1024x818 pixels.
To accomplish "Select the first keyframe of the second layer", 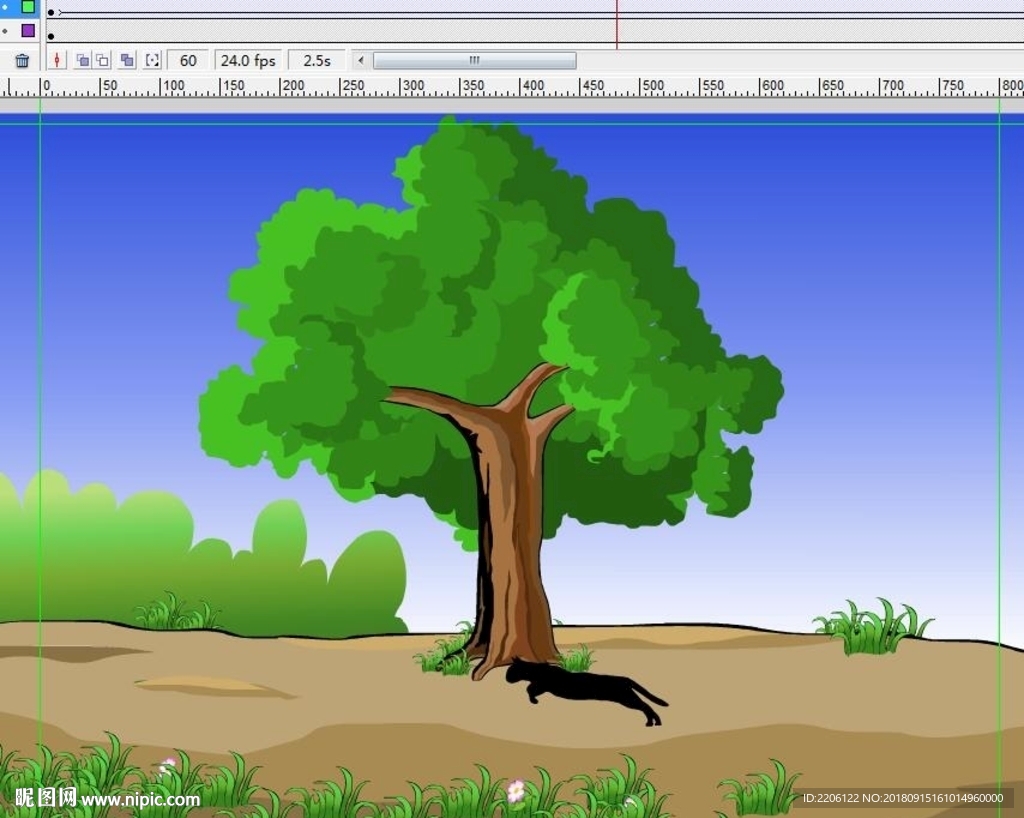I will [51, 36].
